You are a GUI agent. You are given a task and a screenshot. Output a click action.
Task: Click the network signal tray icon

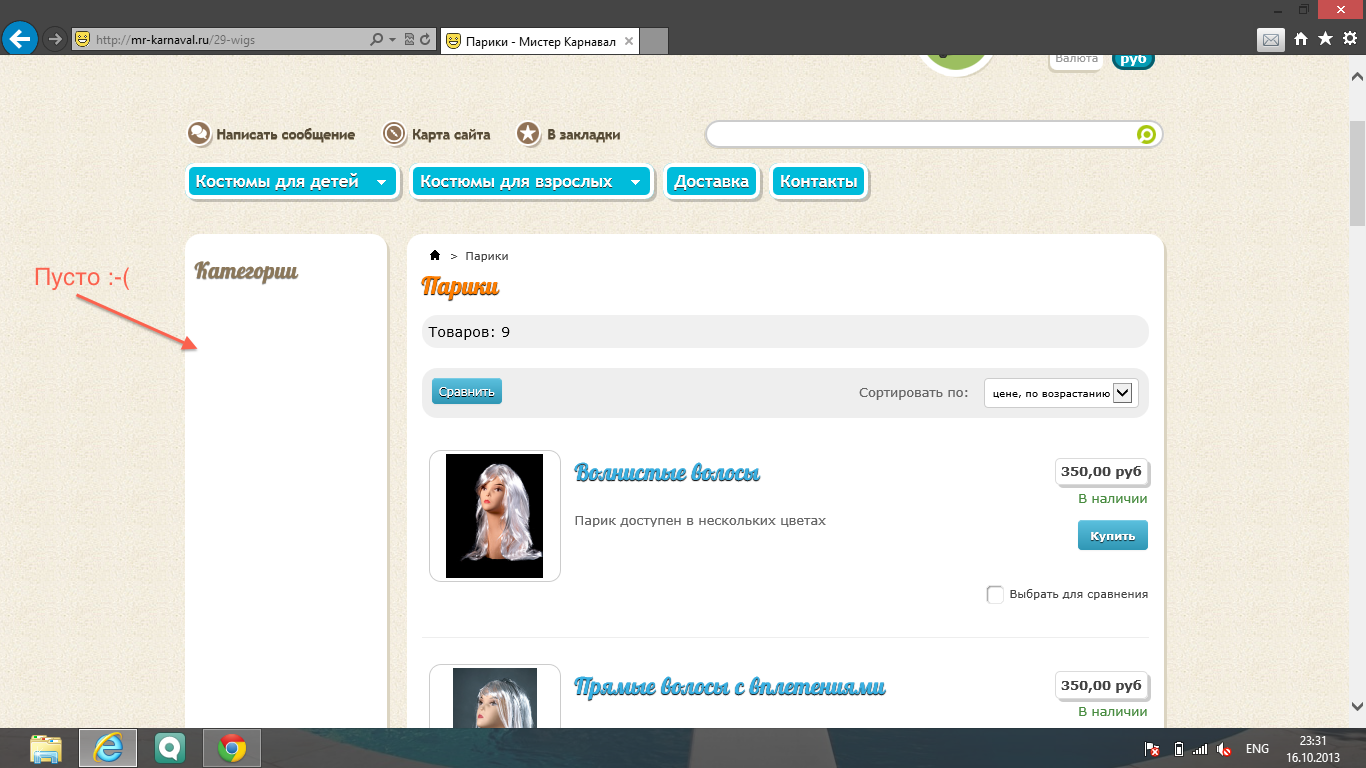(1200, 749)
